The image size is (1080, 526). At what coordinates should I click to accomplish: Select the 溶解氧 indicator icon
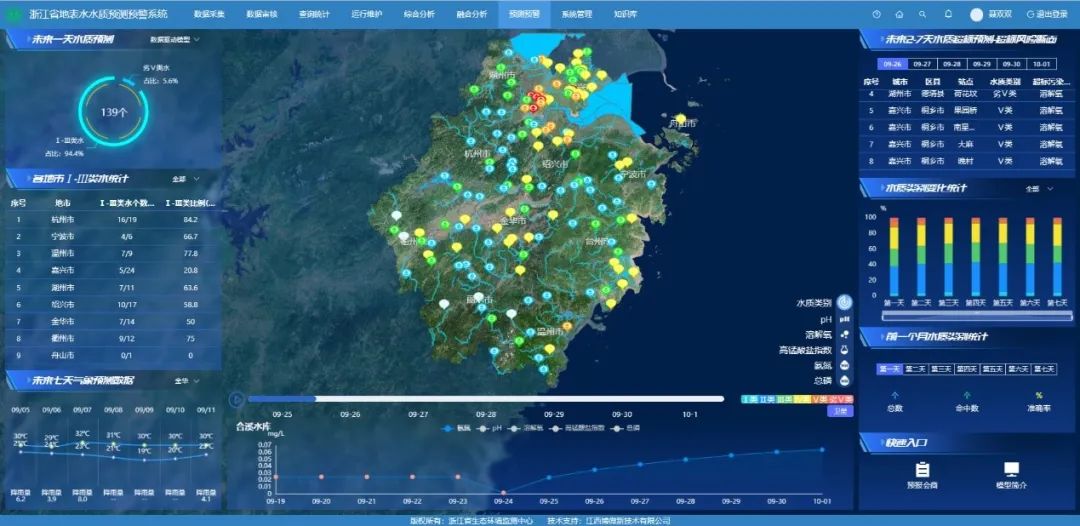(844, 334)
